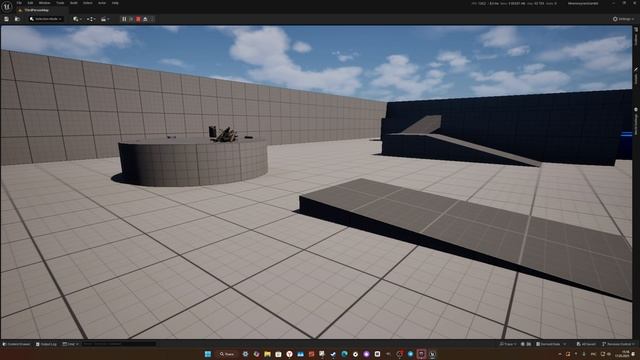Open the Tools menu
The height and width of the screenshot is (360, 640).
point(60,3)
